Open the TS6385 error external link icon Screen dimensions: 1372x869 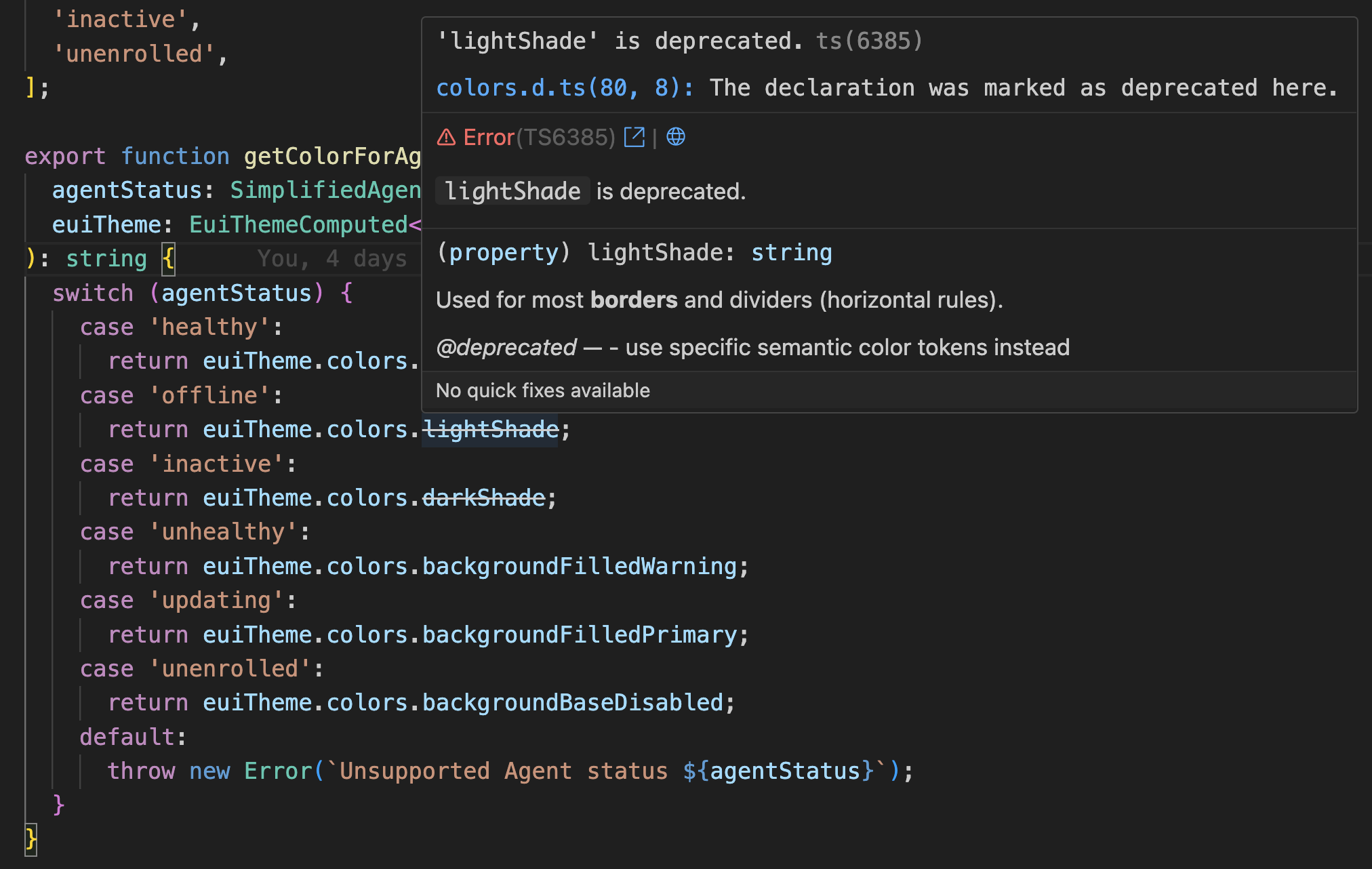pyautogui.click(x=634, y=137)
